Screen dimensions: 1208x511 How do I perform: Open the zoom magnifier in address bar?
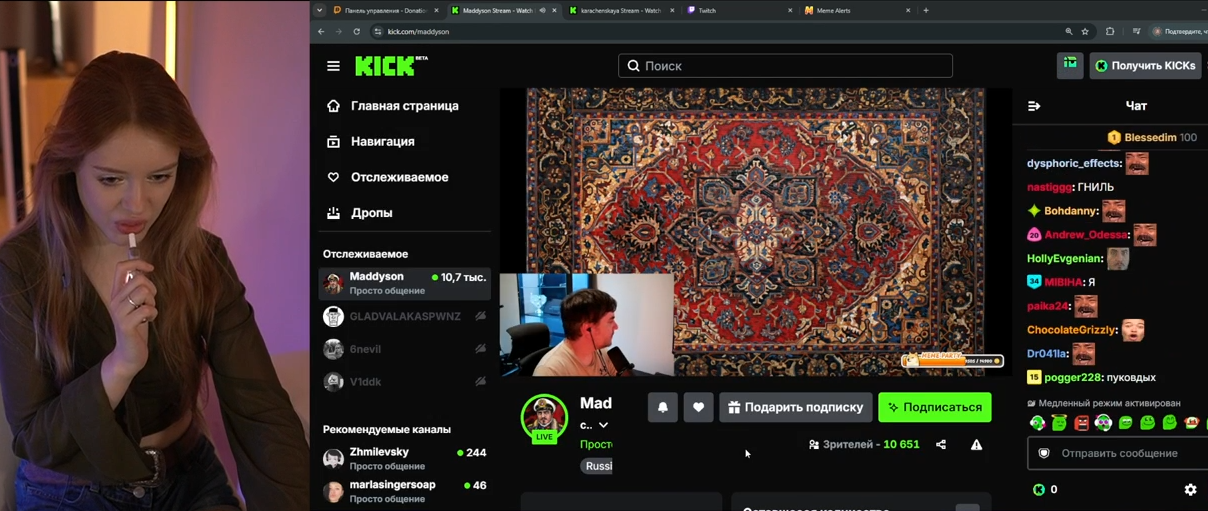(x=1068, y=31)
